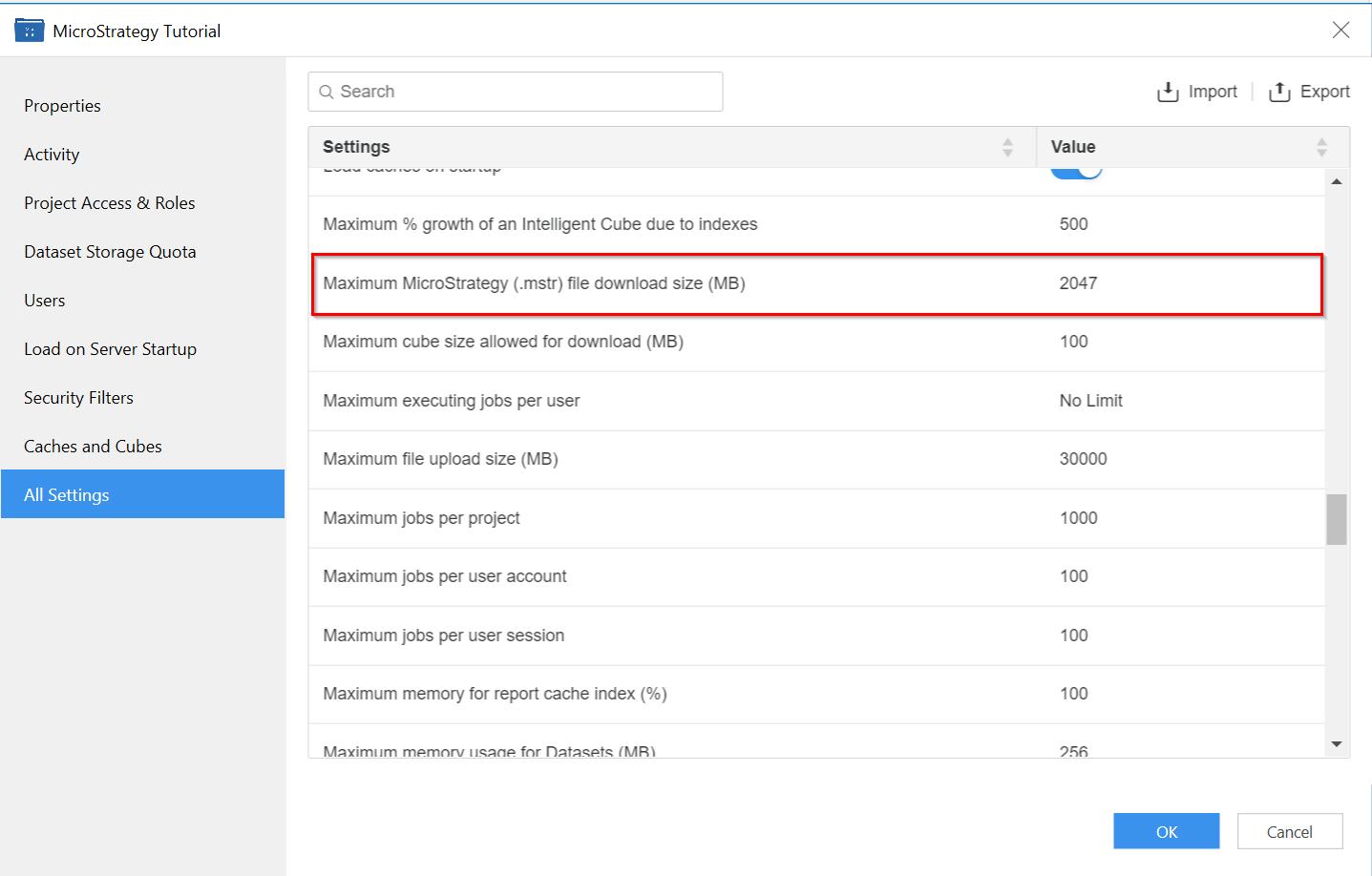The image size is (1372, 876).
Task: Click the settings list scrollbar thumb
Action: coord(1337,519)
